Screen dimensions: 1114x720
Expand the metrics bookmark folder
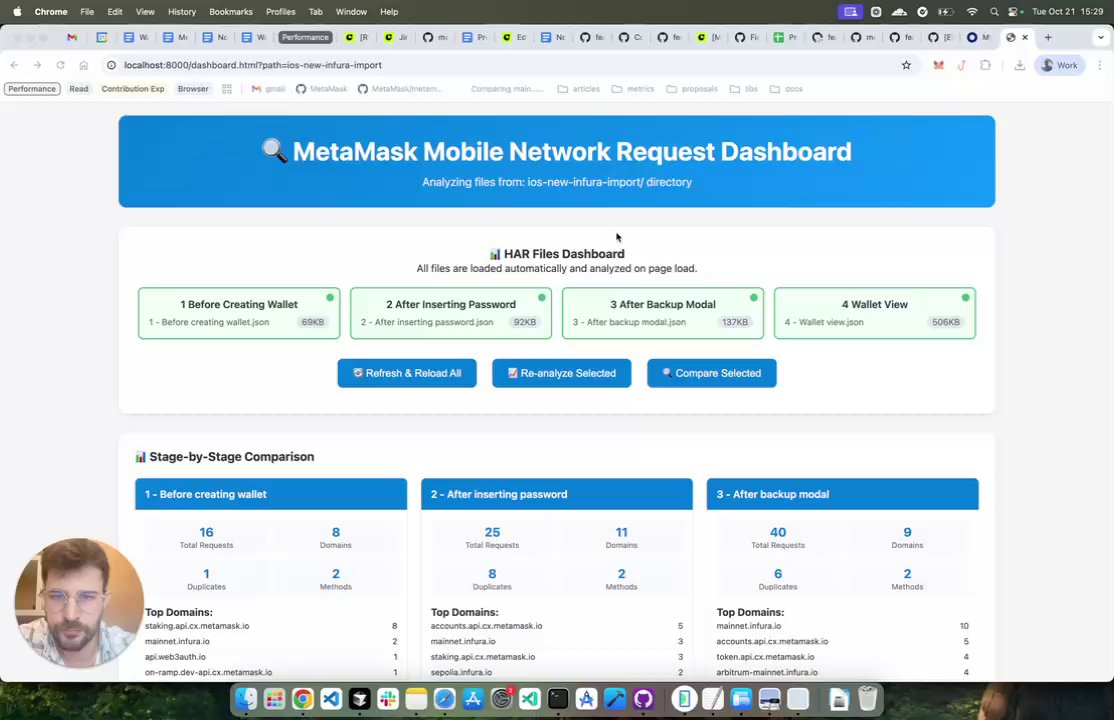click(633, 89)
